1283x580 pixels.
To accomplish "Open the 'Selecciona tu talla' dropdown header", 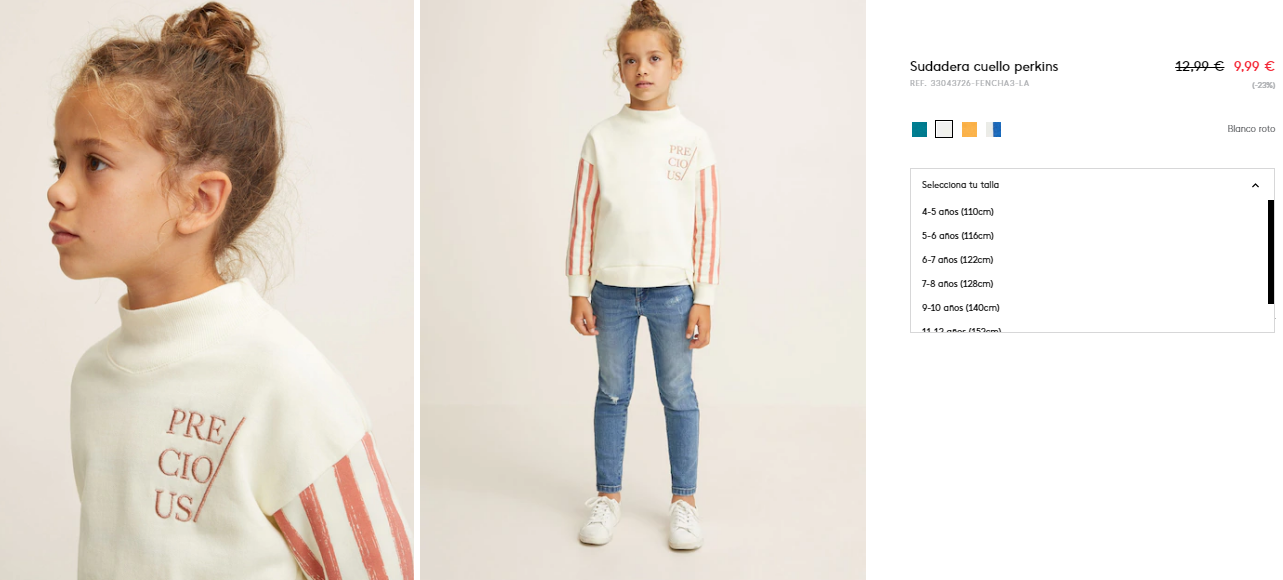I will (1092, 185).
